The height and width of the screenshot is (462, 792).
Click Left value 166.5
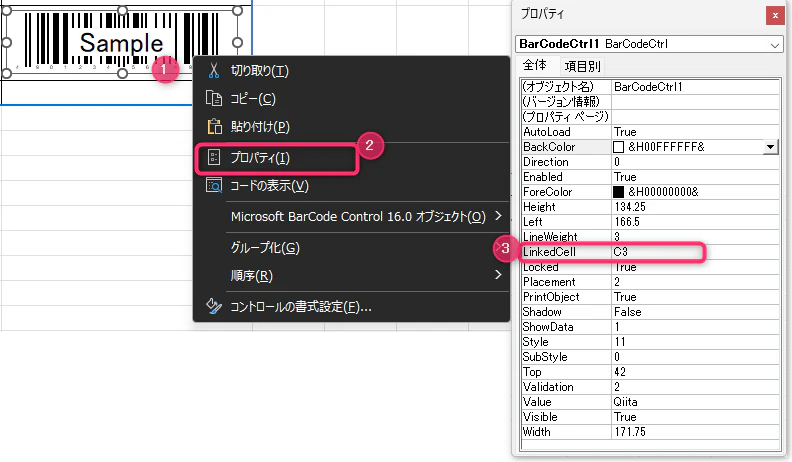pyautogui.click(x=627, y=222)
